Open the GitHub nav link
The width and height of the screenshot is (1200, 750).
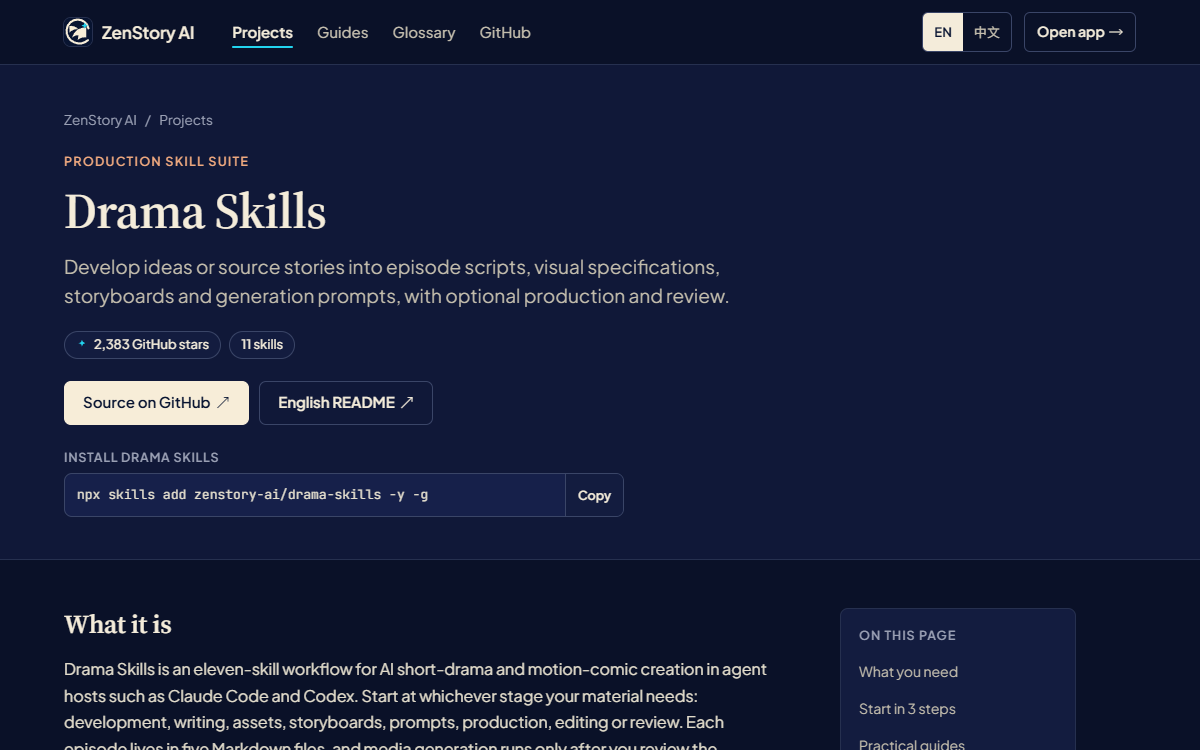505,32
